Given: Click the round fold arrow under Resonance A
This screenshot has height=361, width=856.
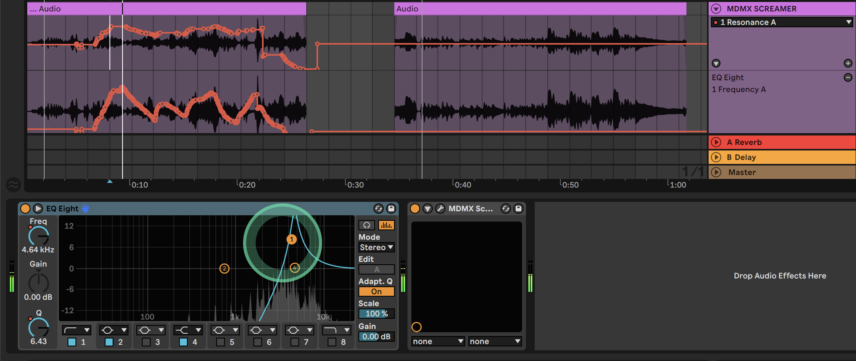Looking at the screenshot, I should [716, 63].
